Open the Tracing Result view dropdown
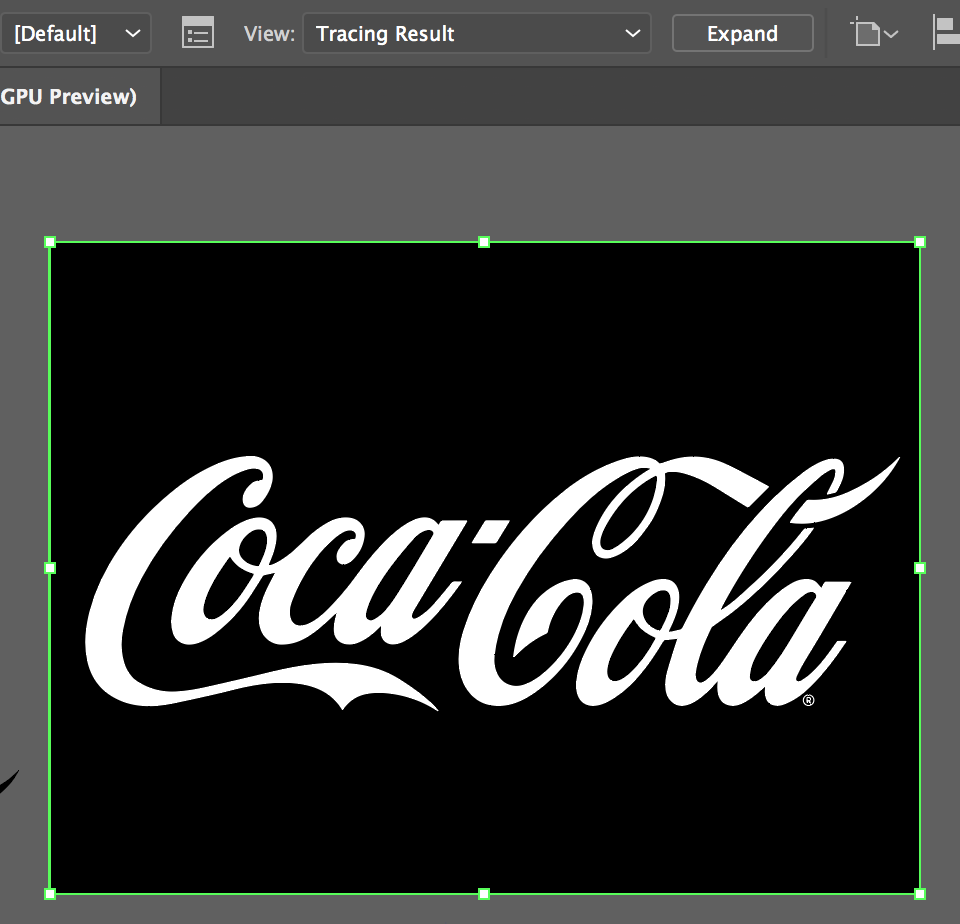Image resolution: width=960 pixels, height=924 pixels. (x=477, y=33)
